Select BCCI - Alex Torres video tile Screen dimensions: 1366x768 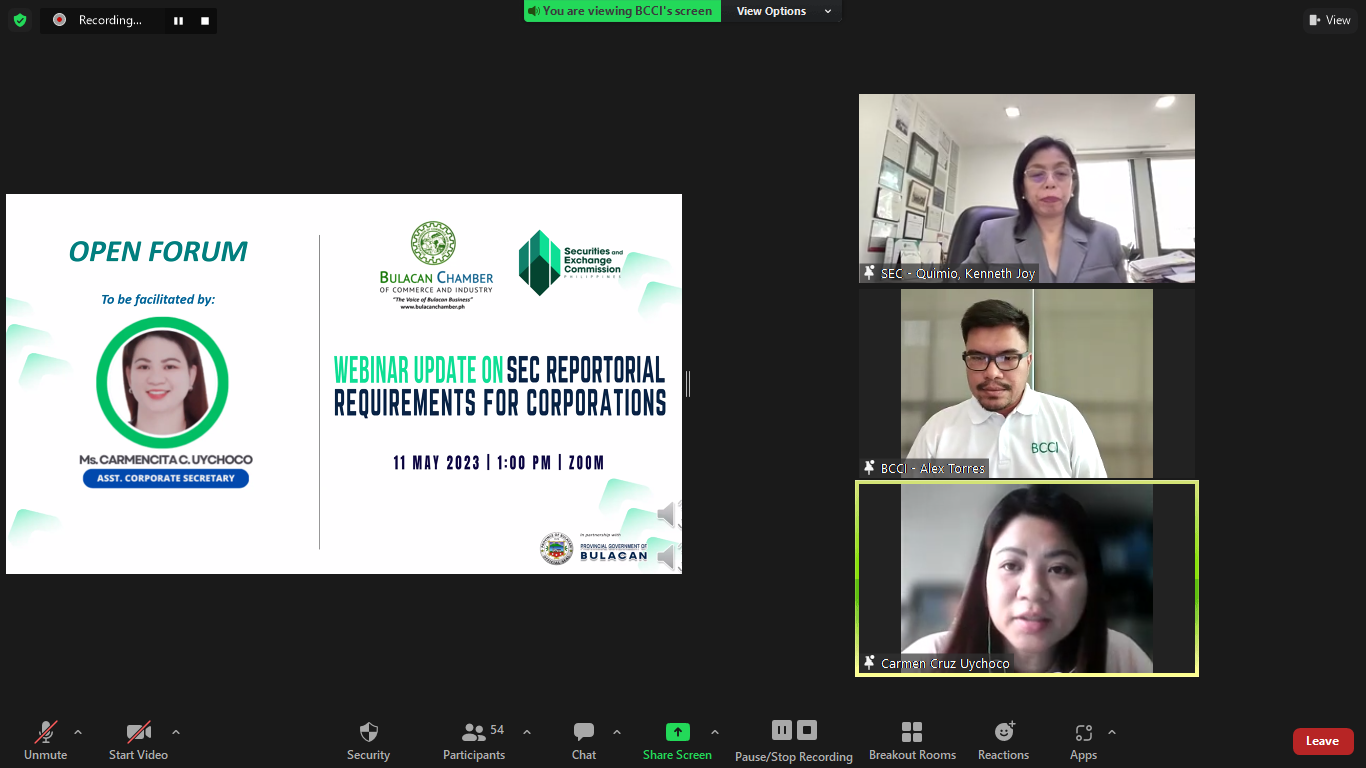(x=1027, y=383)
